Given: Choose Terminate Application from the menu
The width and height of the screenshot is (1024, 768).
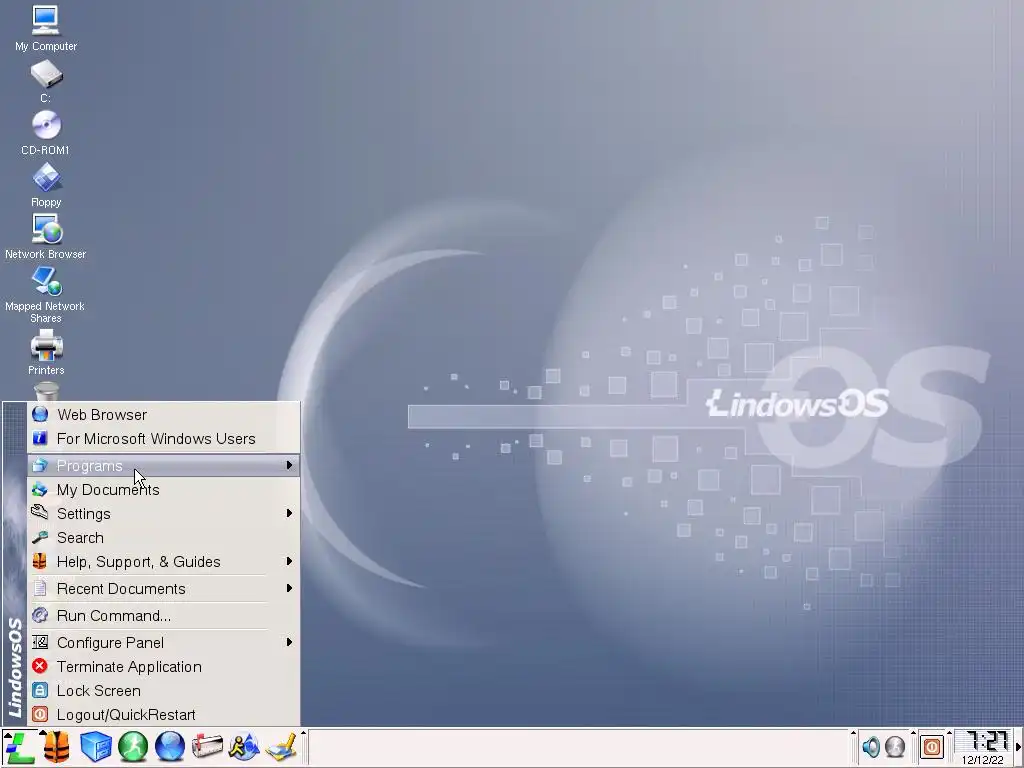Looking at the screenshot, I should 164,667.
